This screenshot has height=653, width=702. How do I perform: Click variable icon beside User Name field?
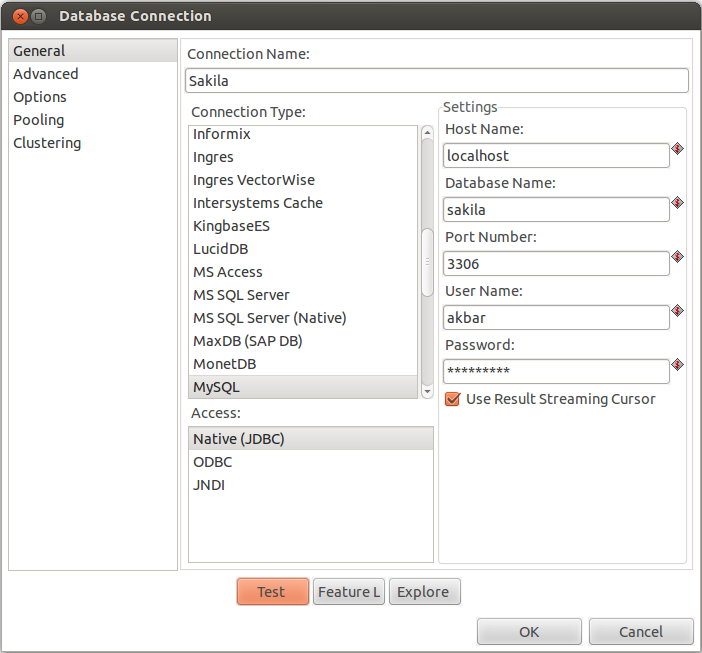tap(677, 311)
